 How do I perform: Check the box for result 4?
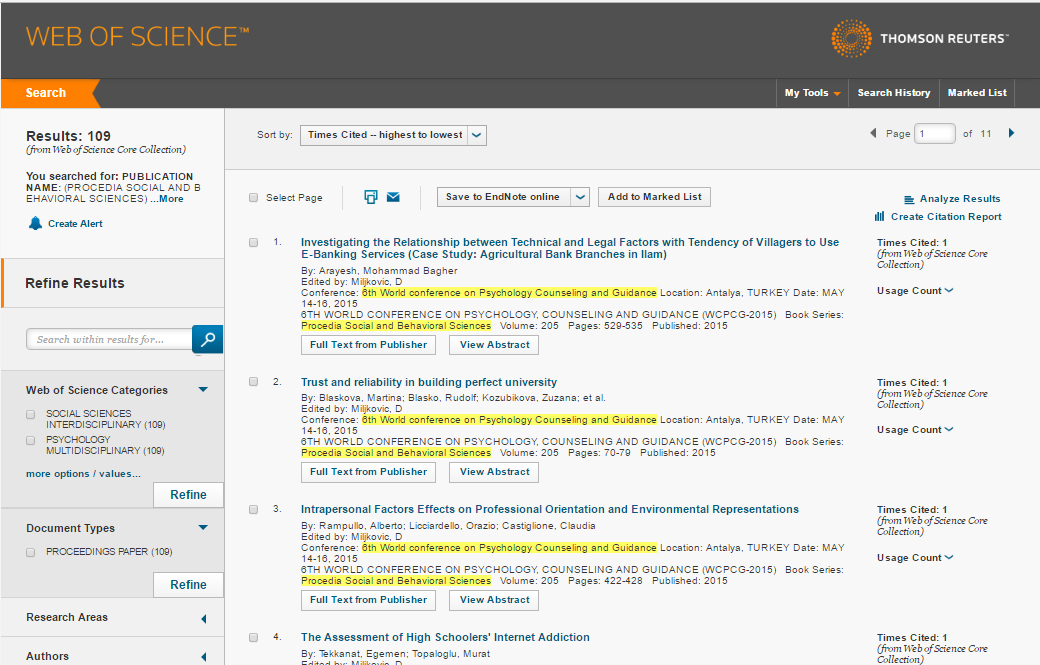pos(253,638)
